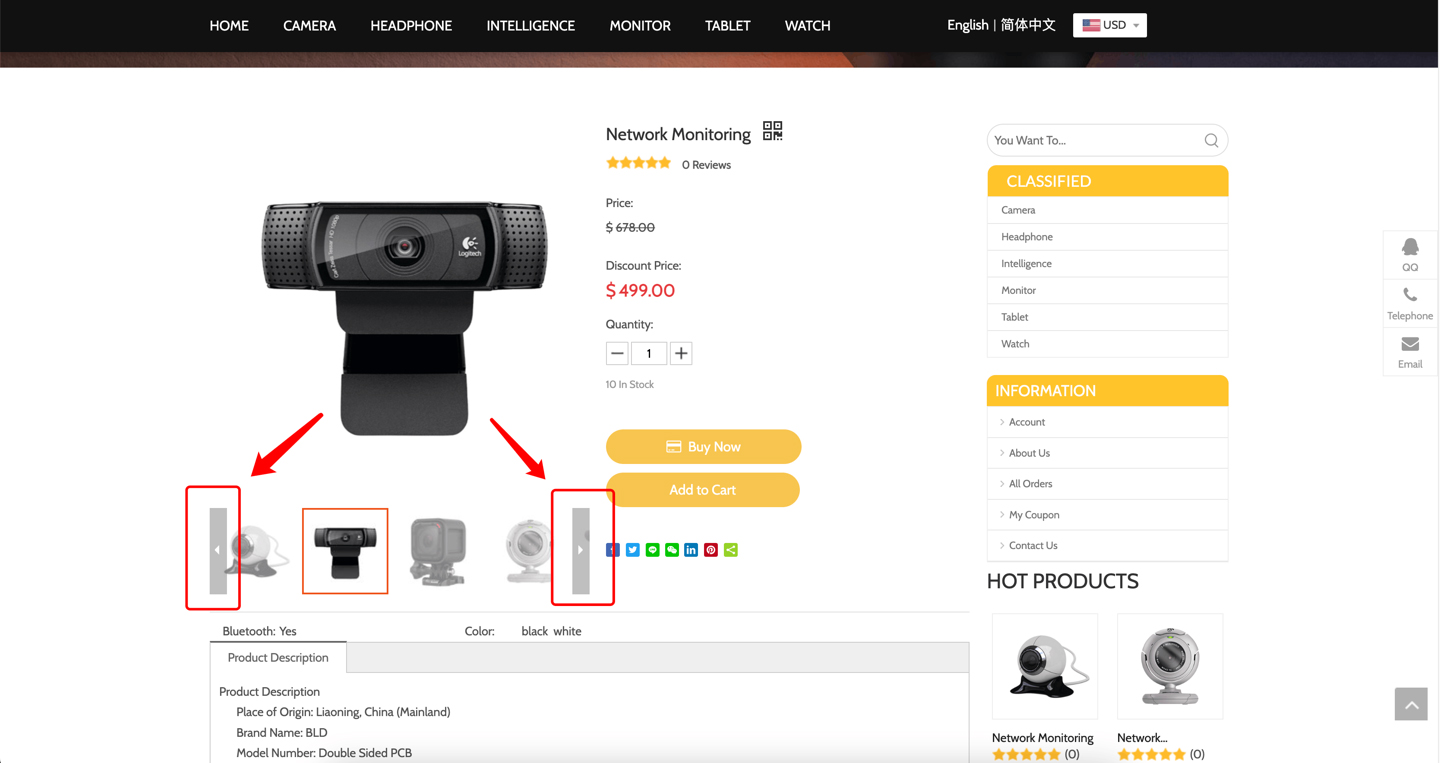Open the QR code icon beside product title

click(x=772, y=131)
